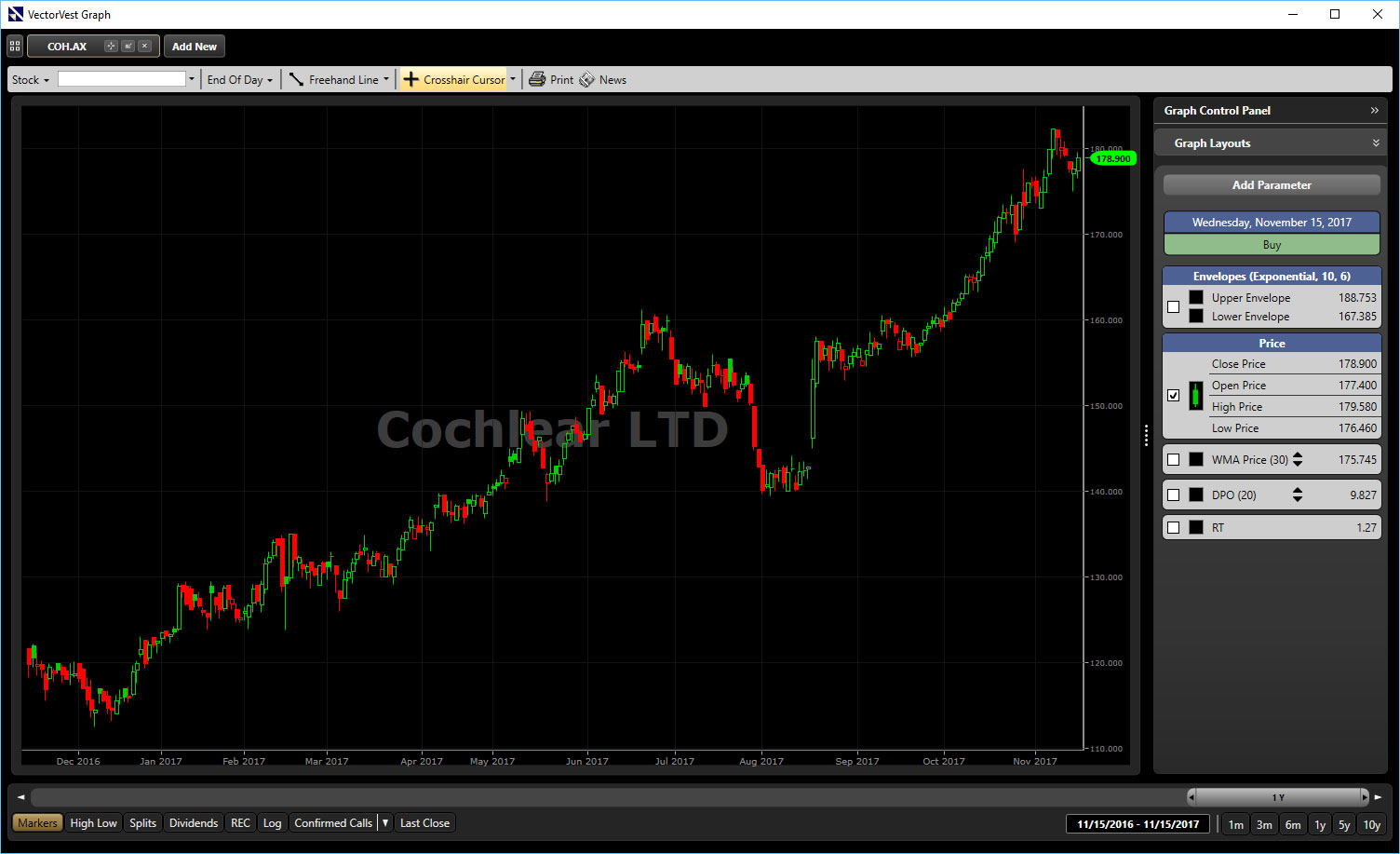
Task: Select the 1m time range
Action: coord(1235,824)
